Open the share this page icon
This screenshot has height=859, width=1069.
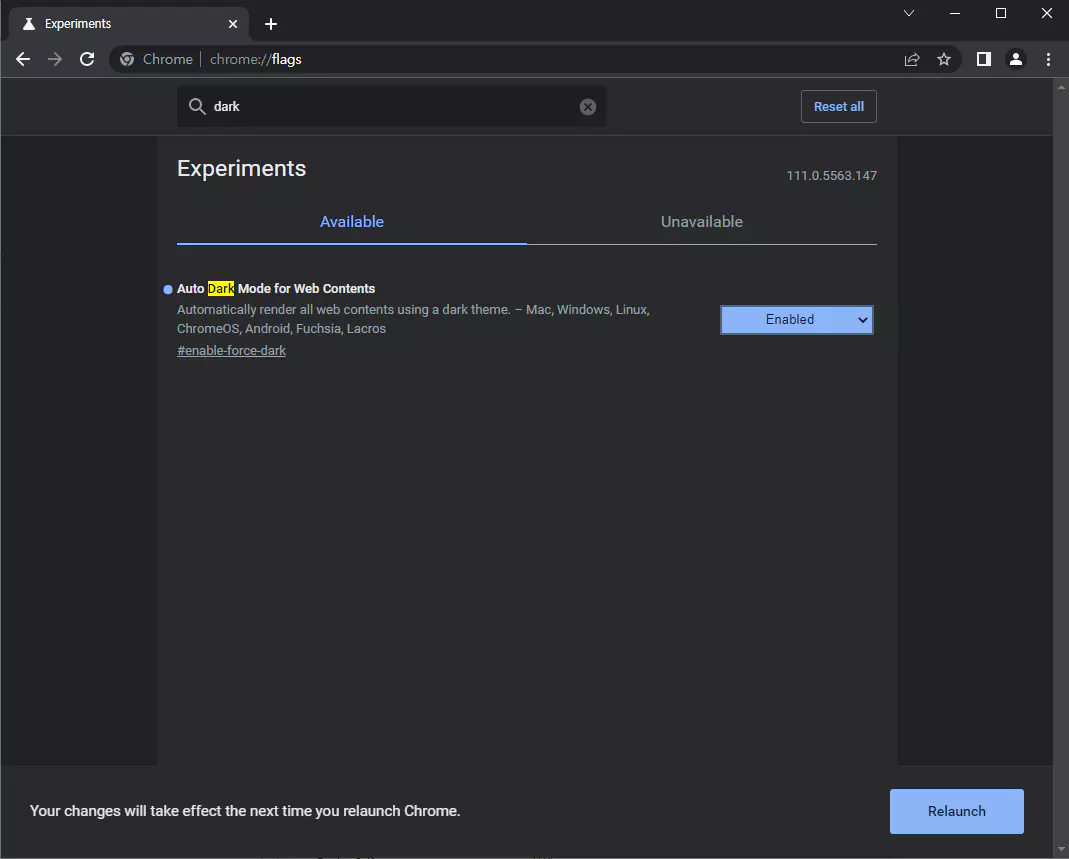click(912, 59)
